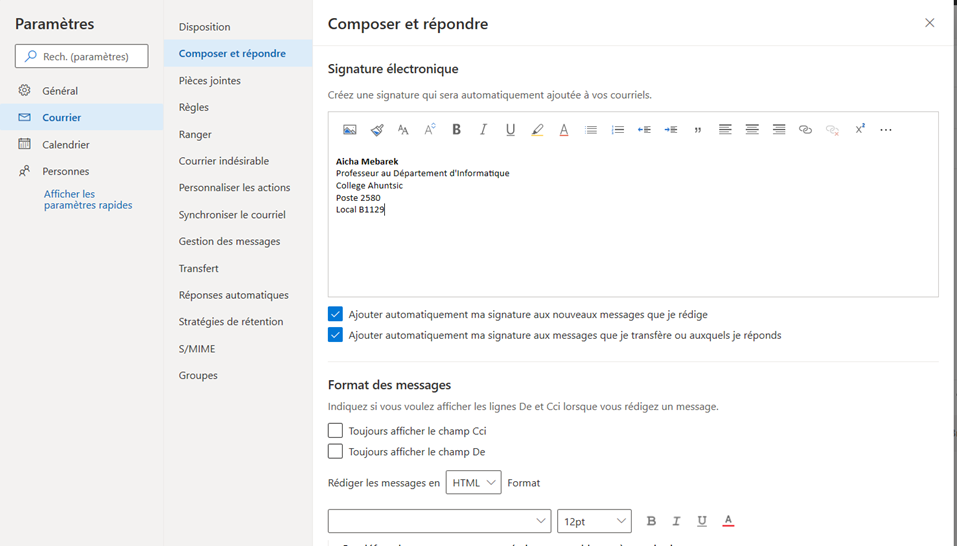Select Calendrier in the settings sidebar
Screen dimensions: 957x546
click(x=66, y=144)
